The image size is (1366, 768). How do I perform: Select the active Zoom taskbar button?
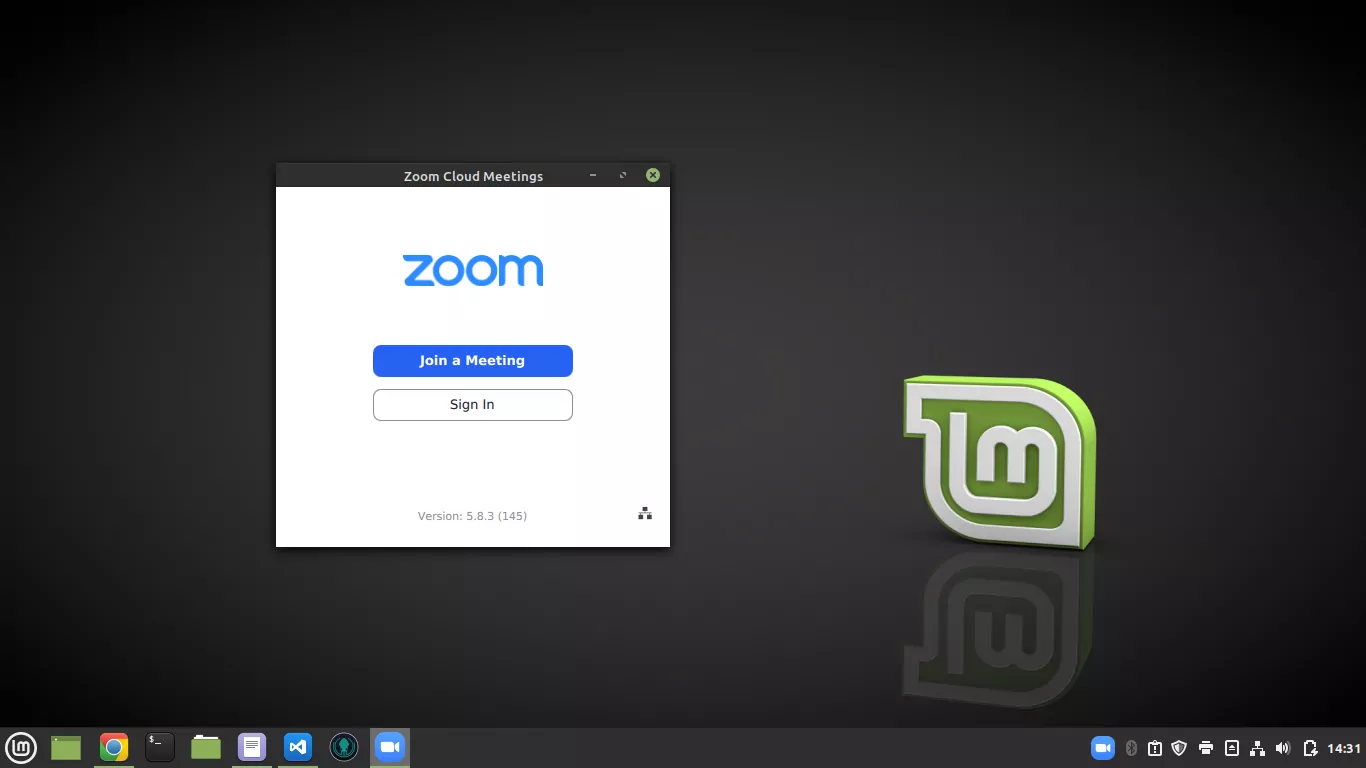click(x=390, y=747)
